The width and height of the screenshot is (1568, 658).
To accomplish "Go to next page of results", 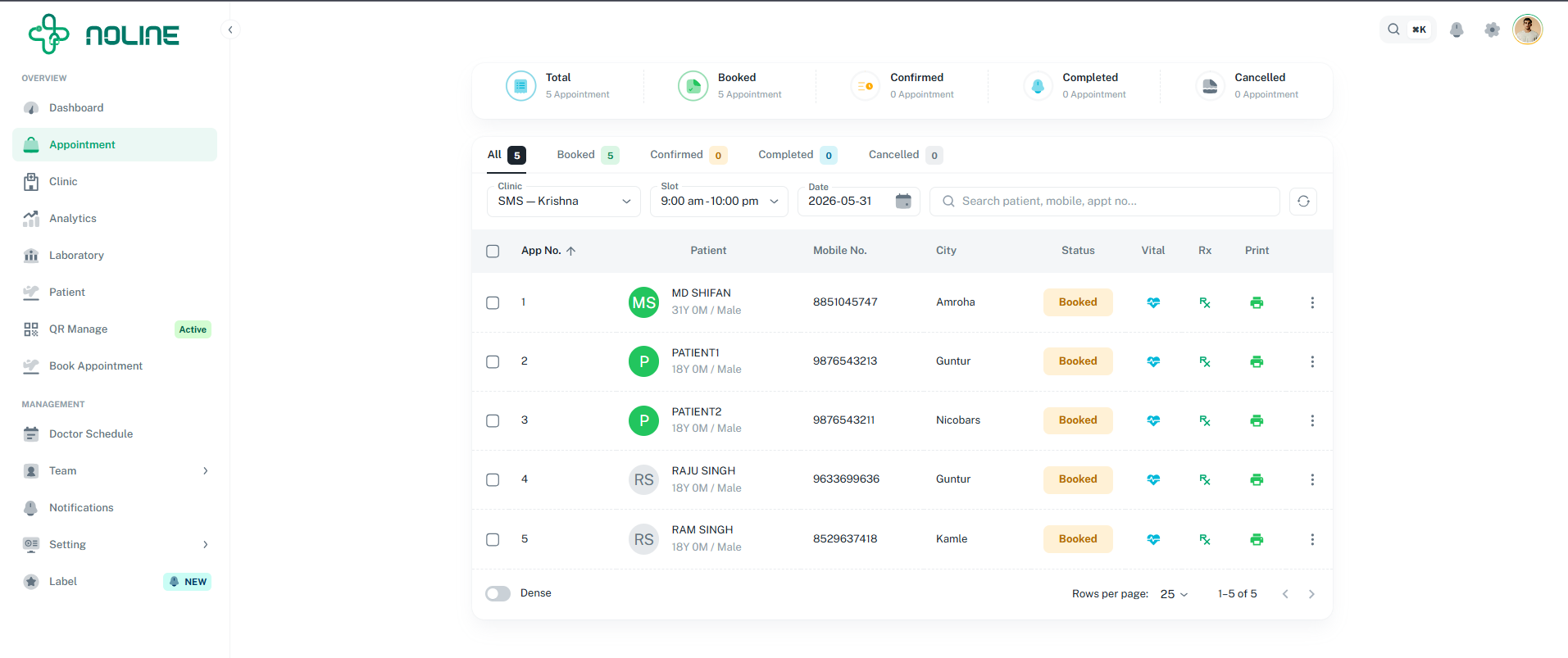I will 1311,594.
